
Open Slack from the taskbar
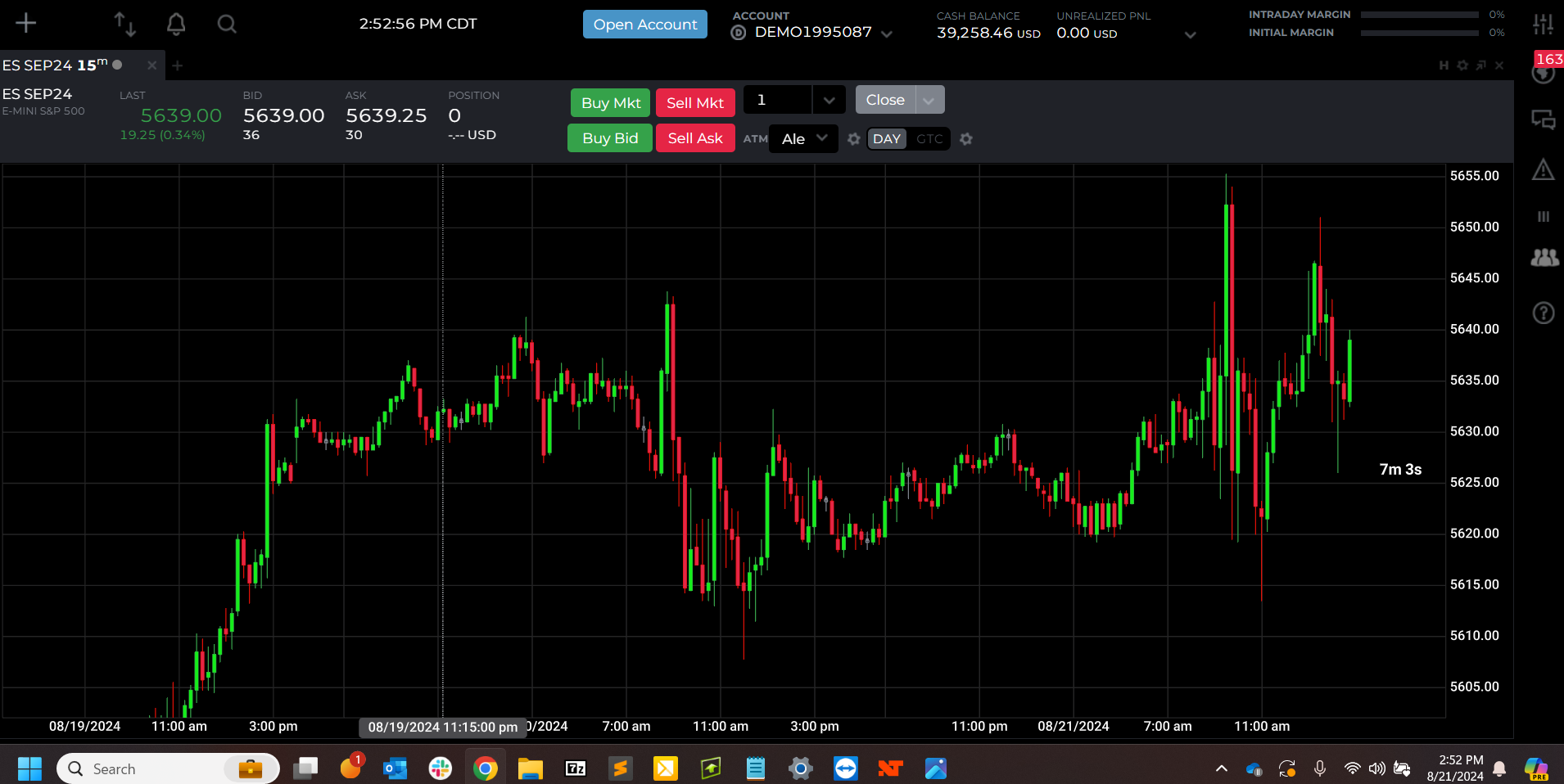click(x=441, y=768)
